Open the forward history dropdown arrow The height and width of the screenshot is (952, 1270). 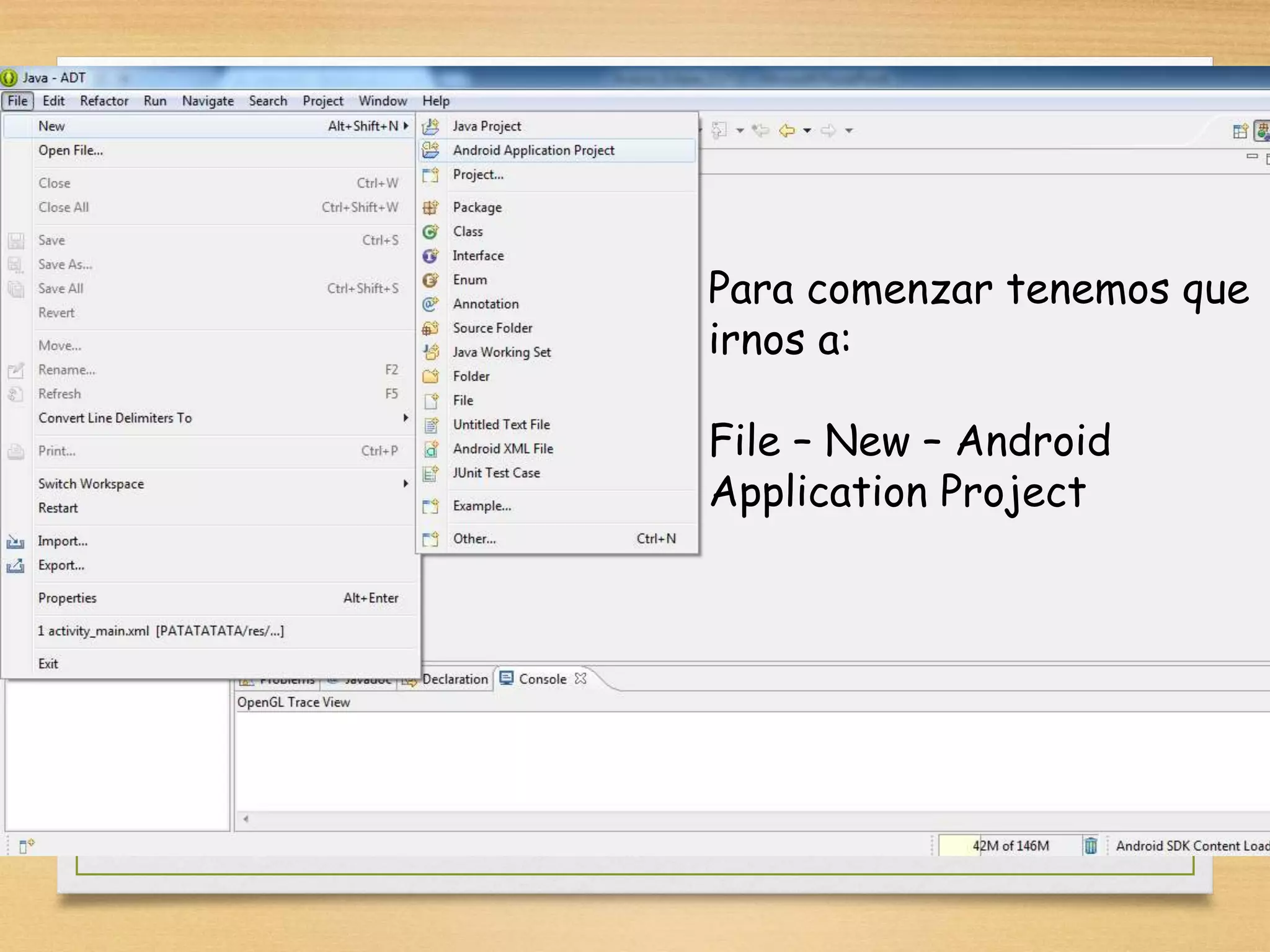(x=849, y=131)
